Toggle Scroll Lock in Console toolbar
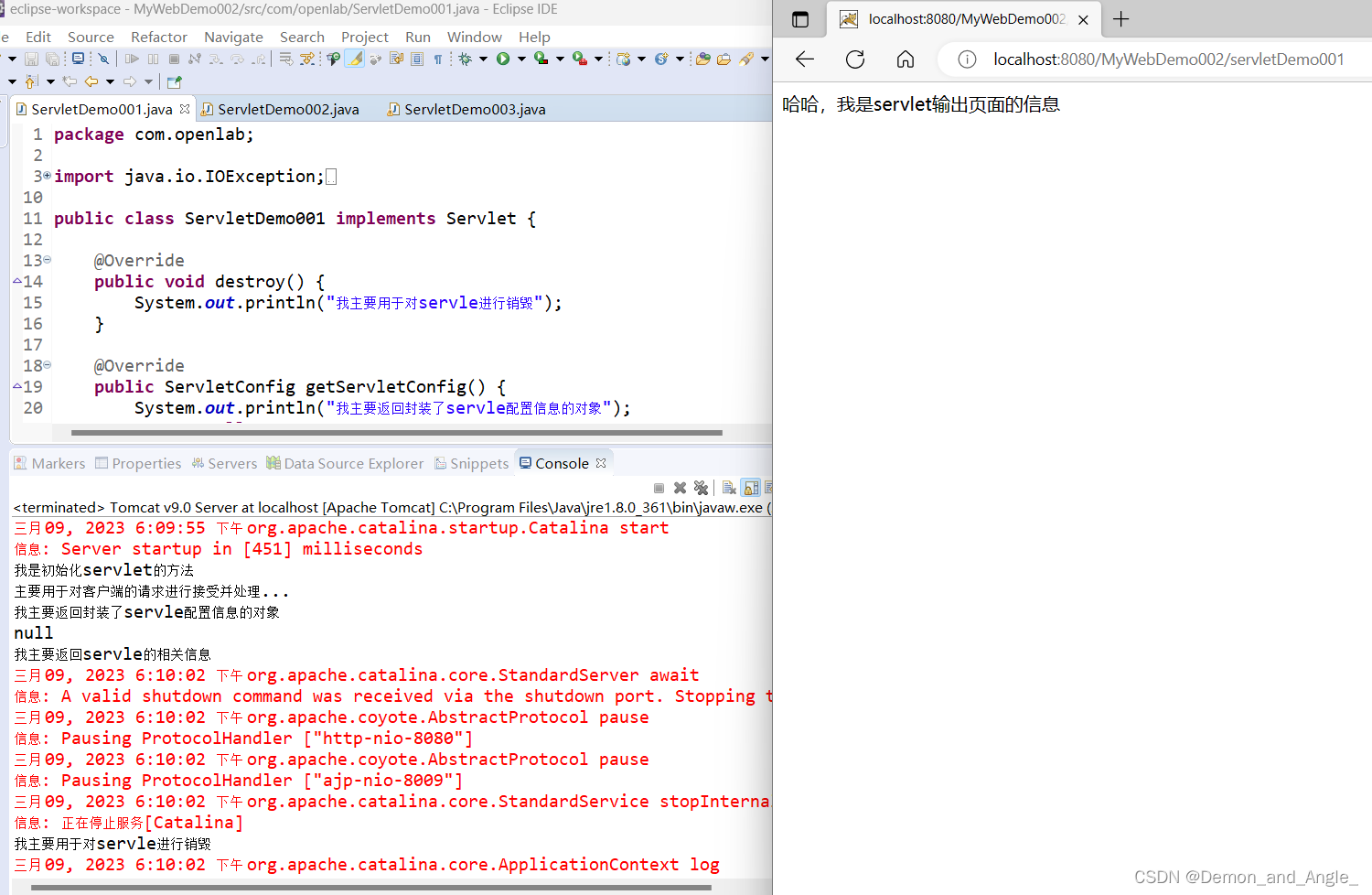 point(751,488)
